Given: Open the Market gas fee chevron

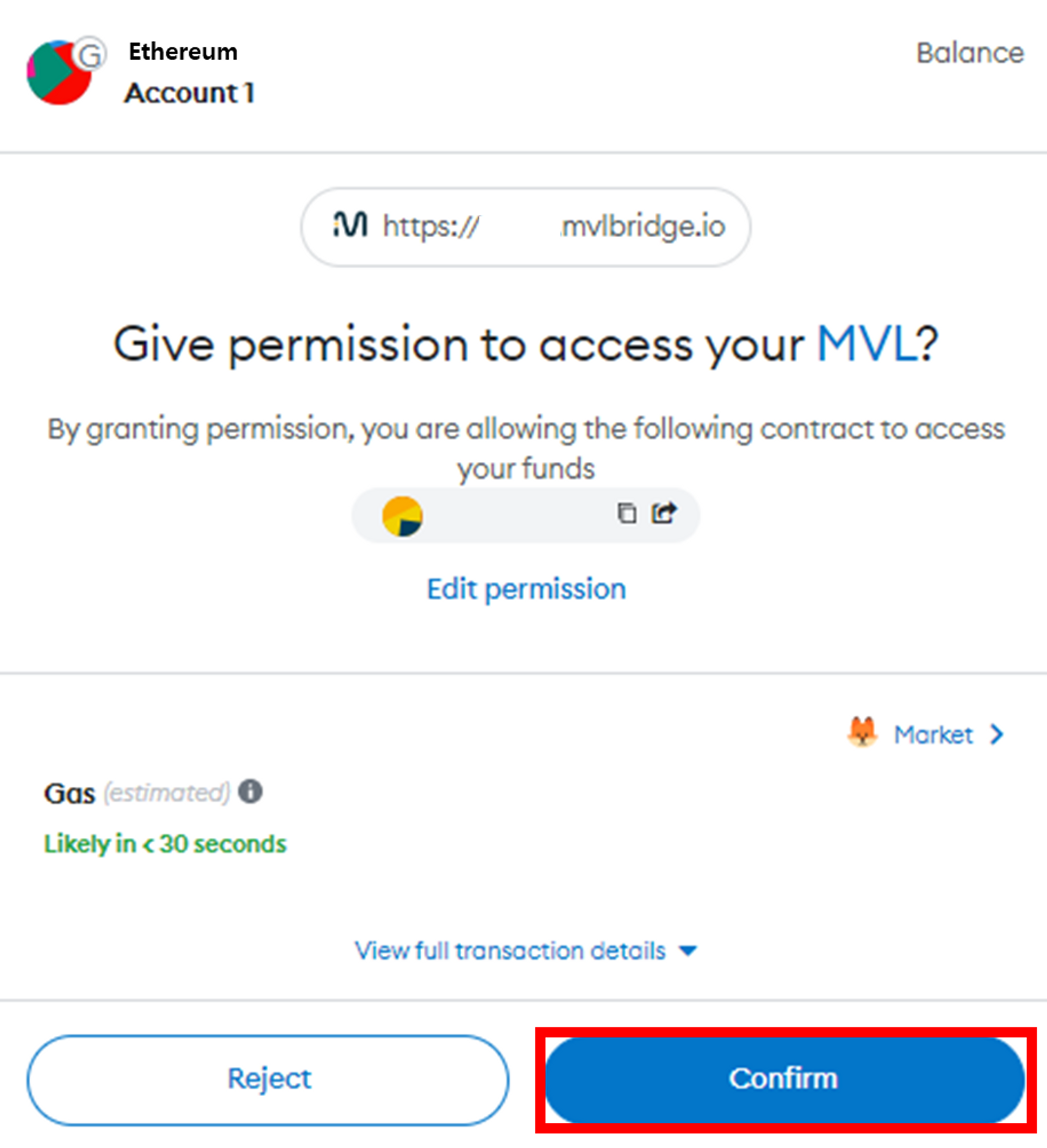Looking at the screenshot, I should [996, 735].
